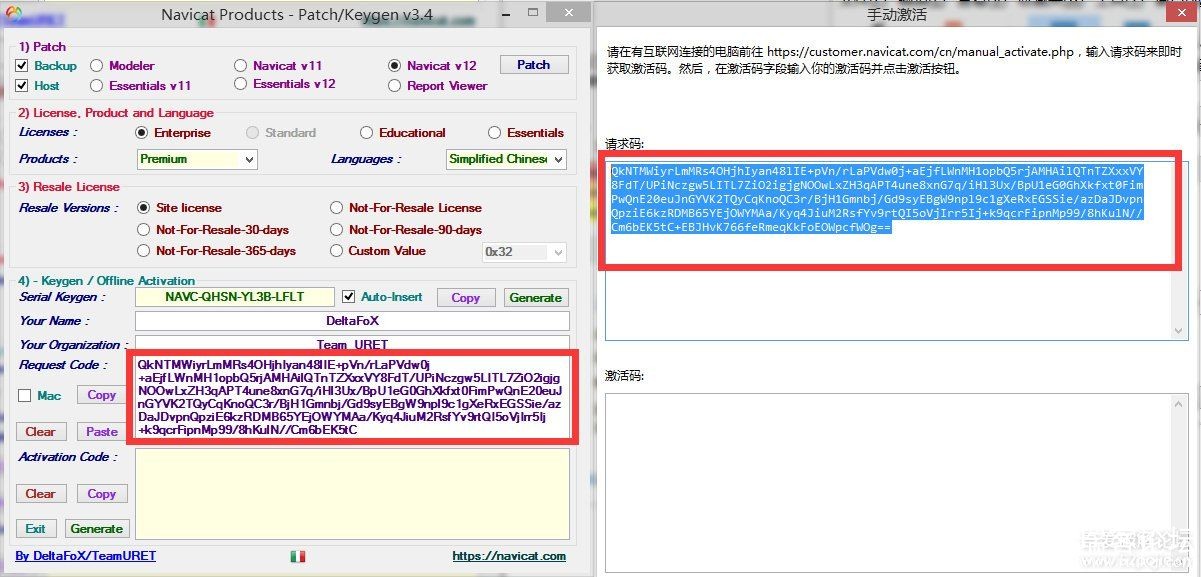Select the Custom Value radio option

click(336, 251)
